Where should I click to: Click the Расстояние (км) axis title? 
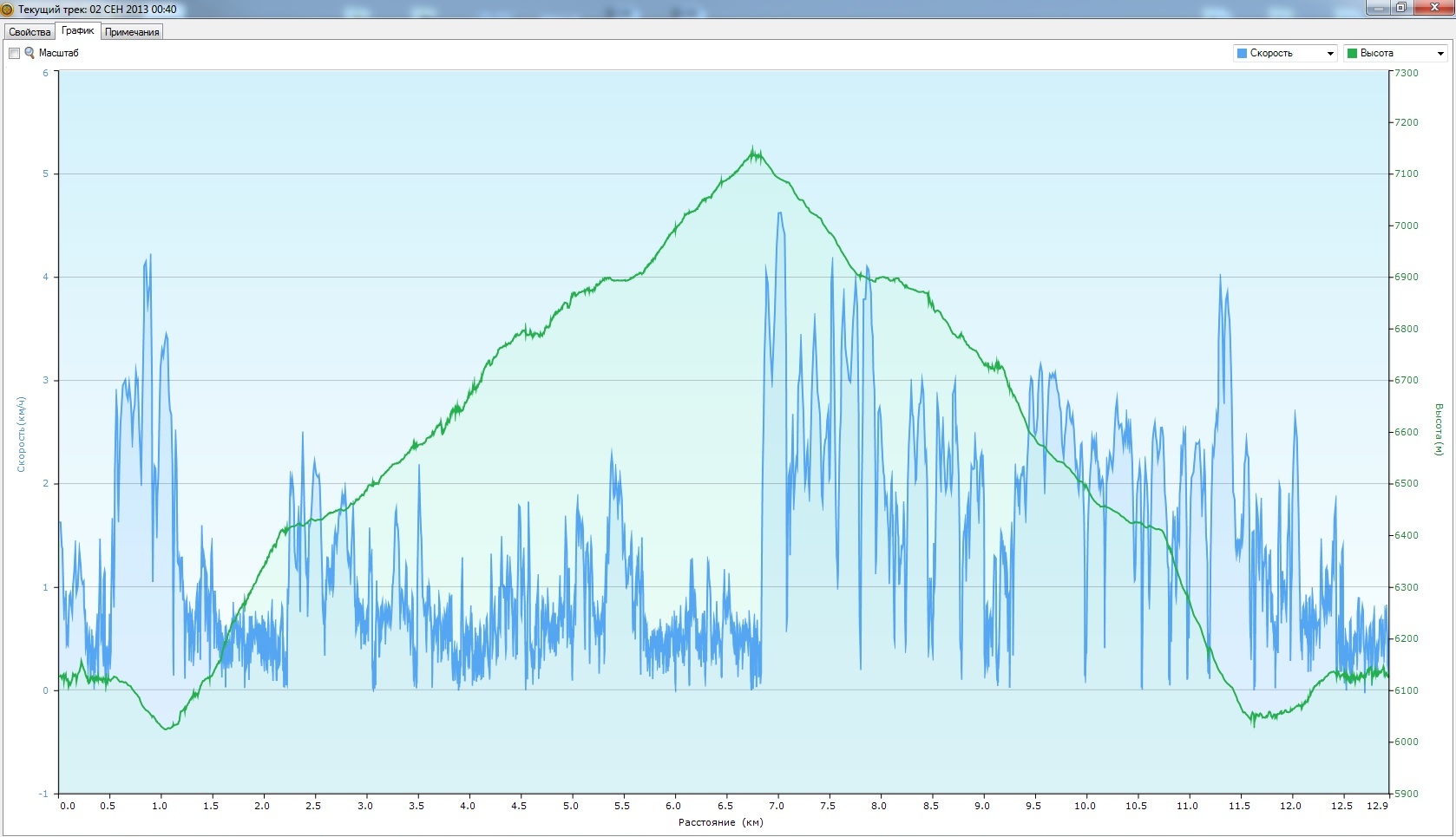pyautogui.click(x=720, y=822)
